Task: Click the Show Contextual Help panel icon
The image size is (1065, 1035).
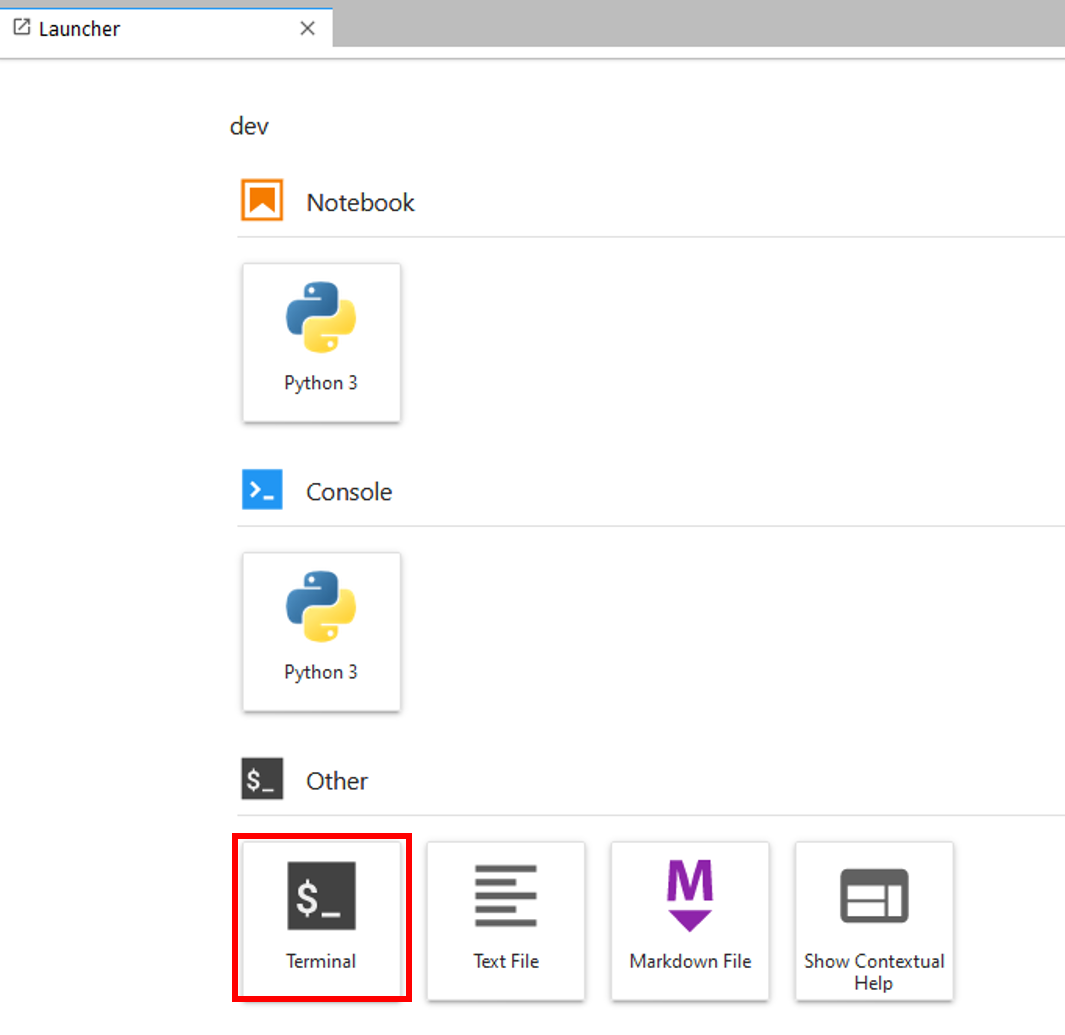Action: [x=874, y=895]
